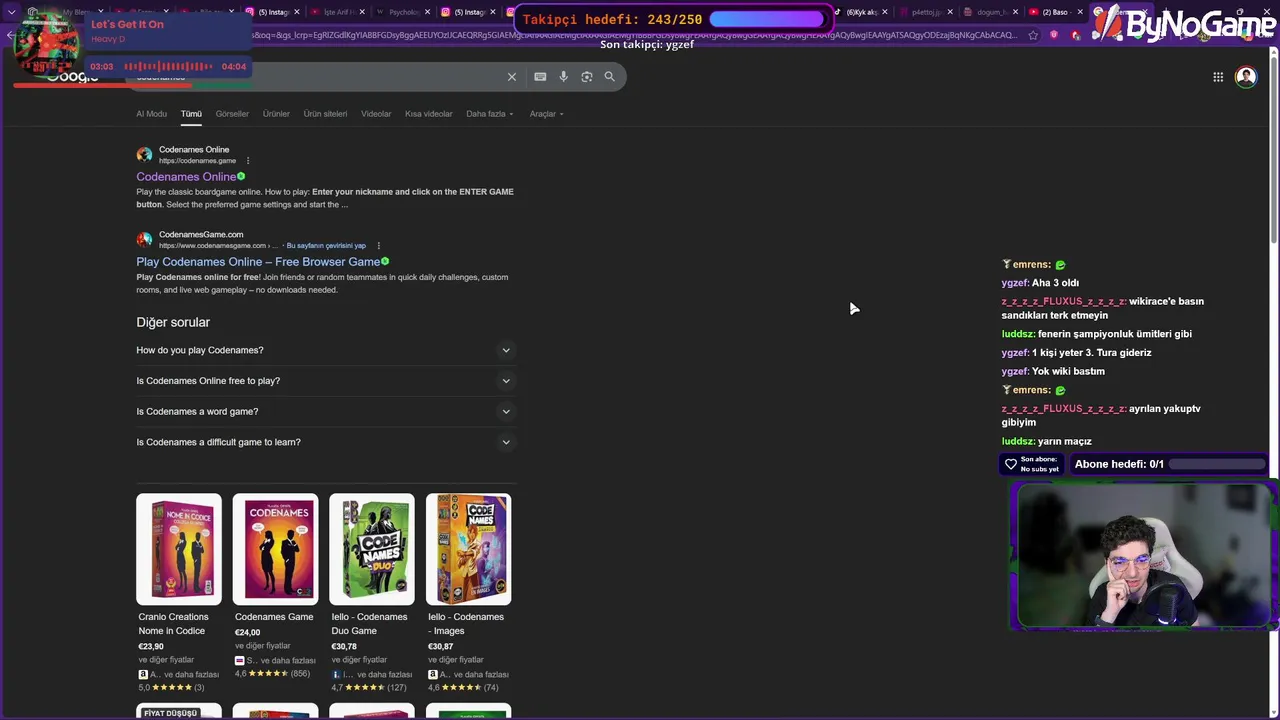This screenshot has width=1280, height=720.
Task: Close the Baso browser tab
Action: point(1080,12)
